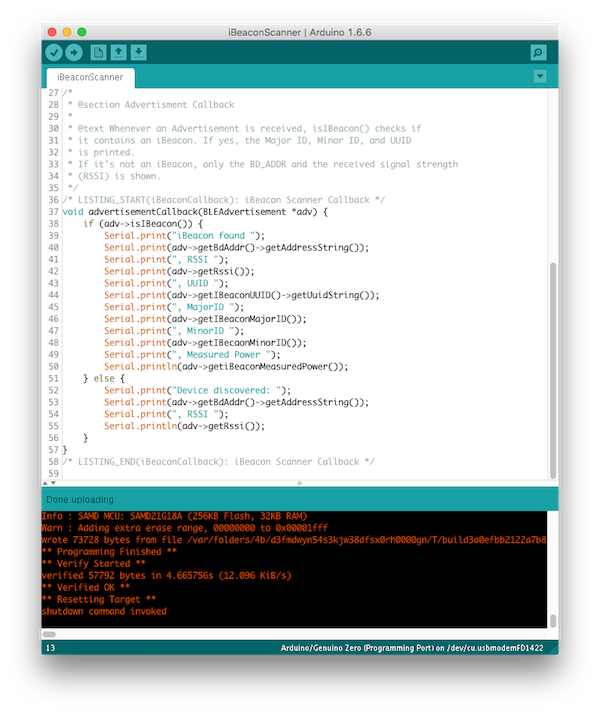Click the red close window button
Viewport: 600px width, 714px height.
pyautogui.click(x=52, y=32)
